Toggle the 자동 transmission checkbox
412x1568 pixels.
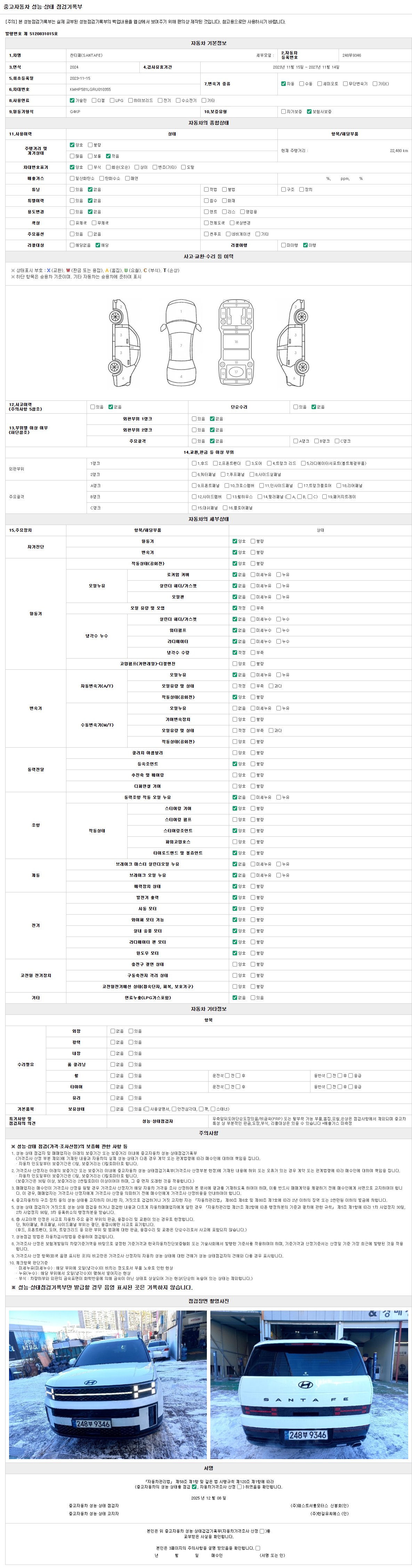284,84
